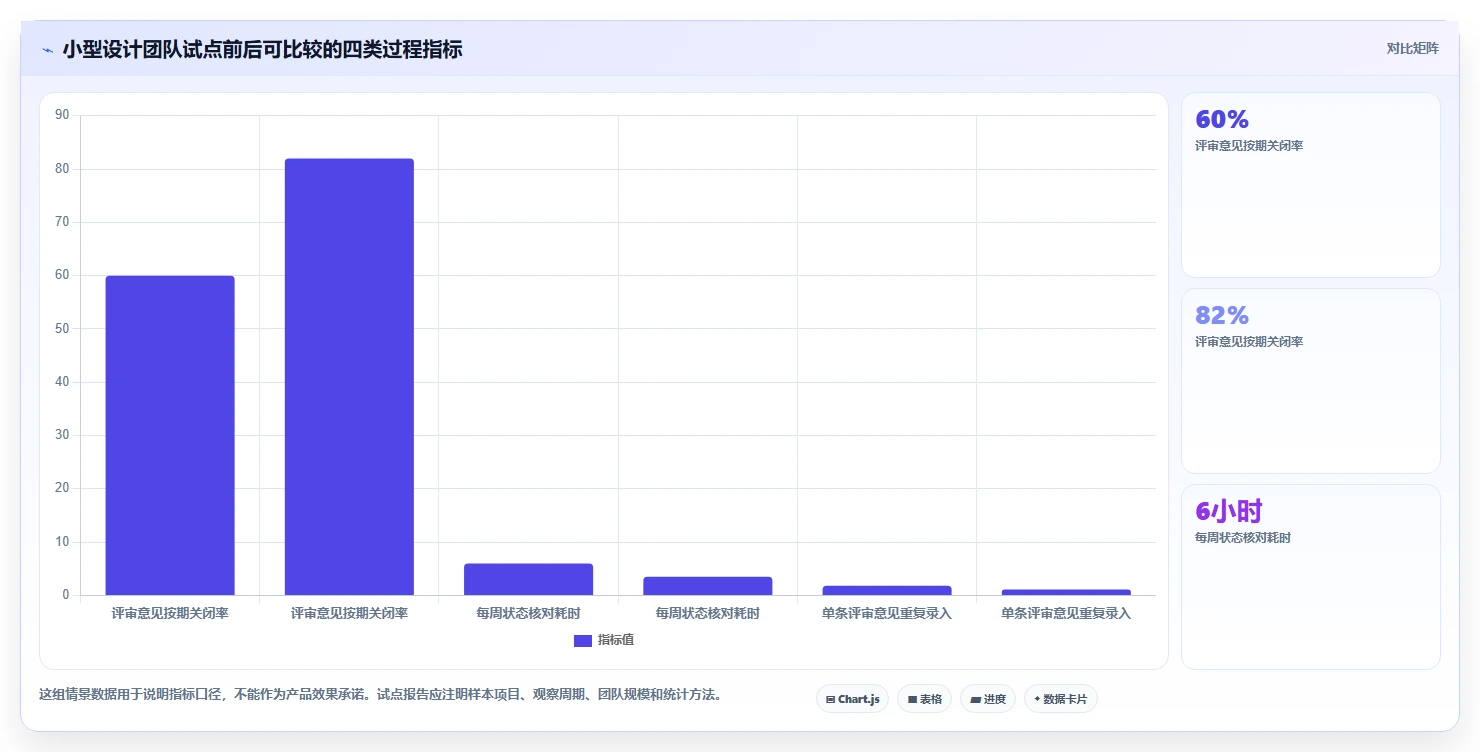Click the y-axis tick label 90

coord(62,115)
